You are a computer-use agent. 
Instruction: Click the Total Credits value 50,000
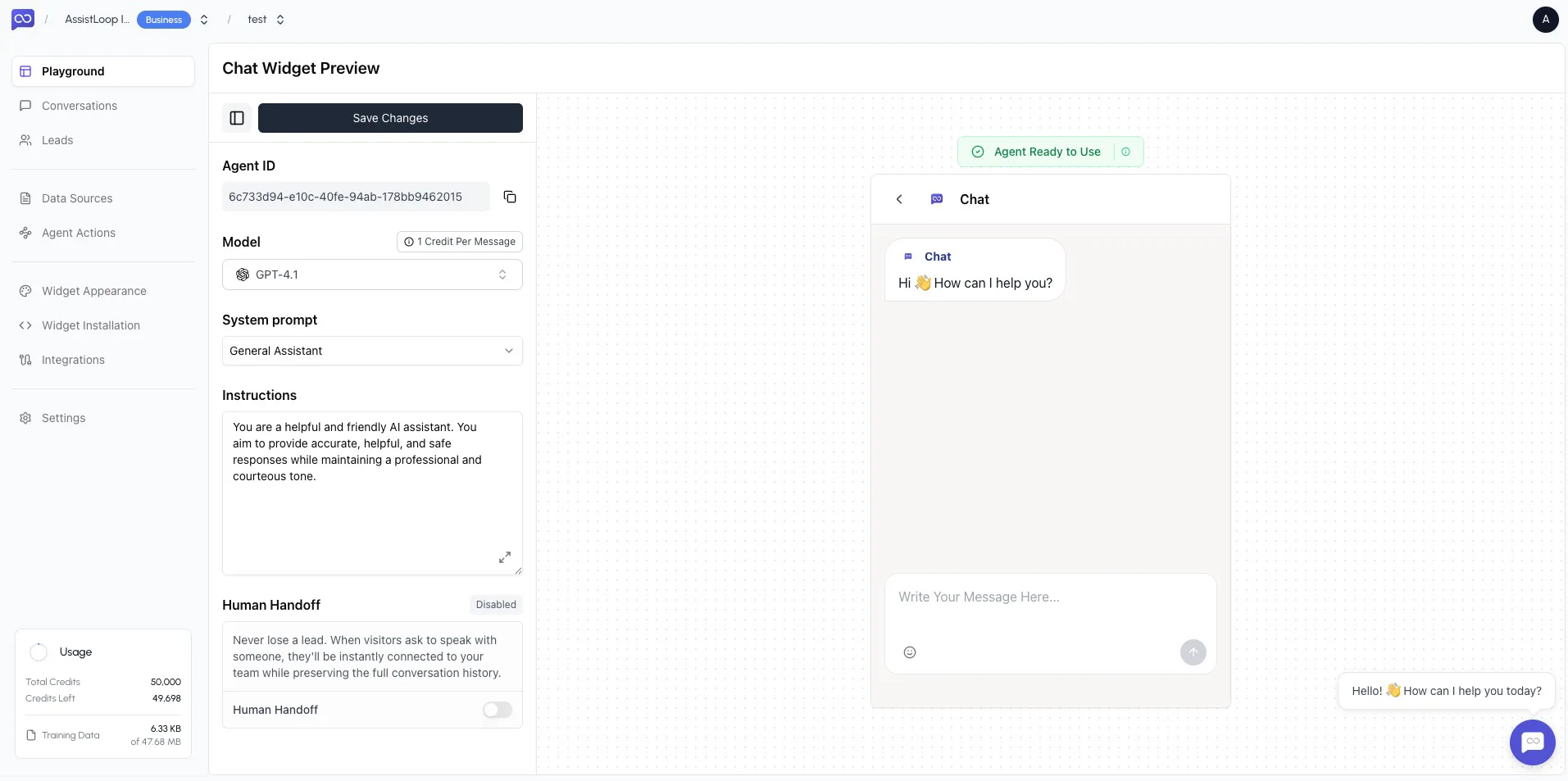[166, 682]
